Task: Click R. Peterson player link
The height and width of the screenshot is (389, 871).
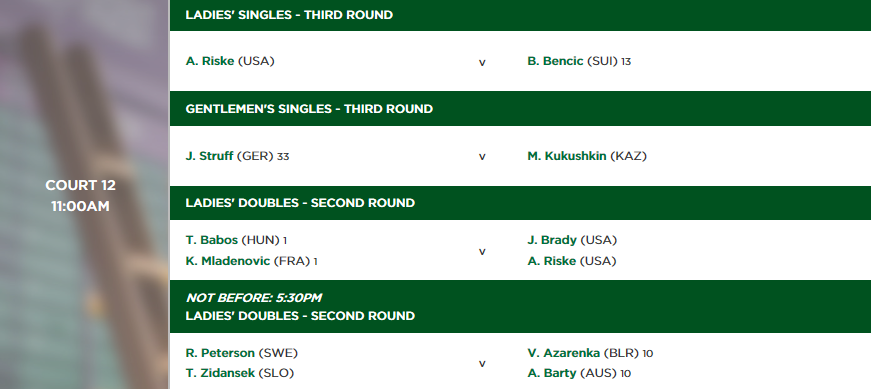Action: tap(220, 353)
